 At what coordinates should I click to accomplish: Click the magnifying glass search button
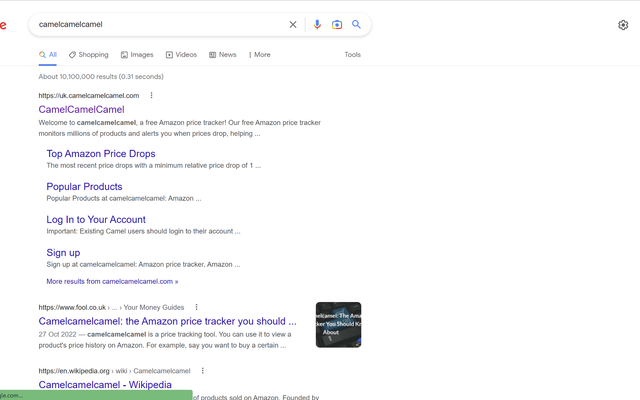(356, 24)
